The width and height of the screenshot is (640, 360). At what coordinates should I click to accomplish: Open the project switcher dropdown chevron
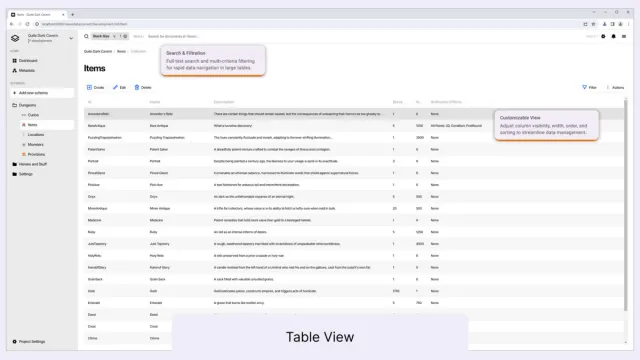tap(71, 38)
